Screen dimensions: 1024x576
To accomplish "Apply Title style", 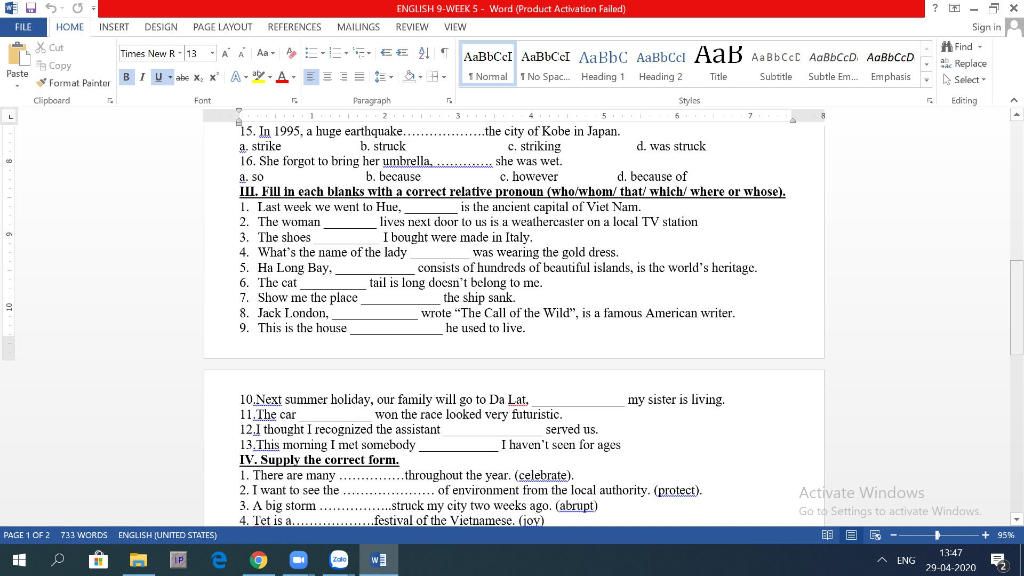I will point(718,64).
